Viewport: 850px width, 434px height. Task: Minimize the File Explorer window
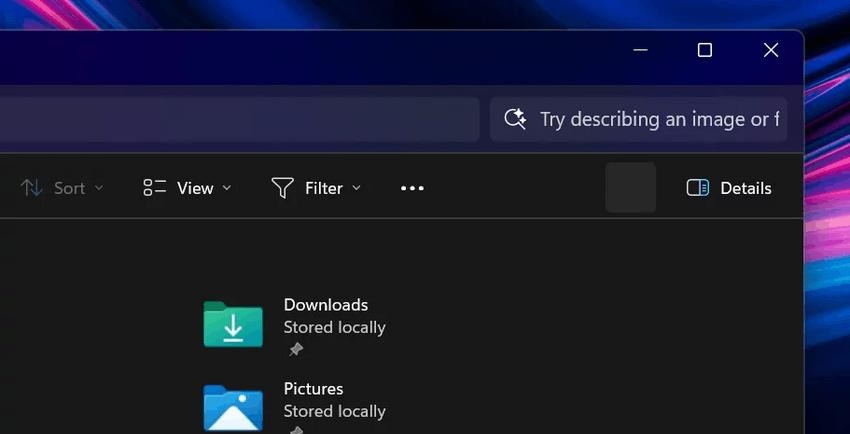click(640, 50)
